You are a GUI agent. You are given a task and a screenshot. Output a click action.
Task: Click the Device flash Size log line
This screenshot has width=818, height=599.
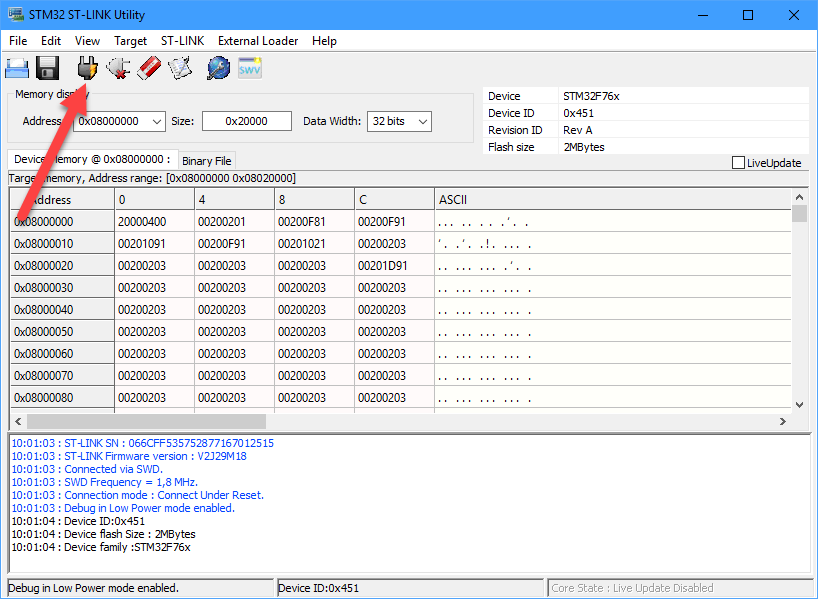(x=103, y=534)
